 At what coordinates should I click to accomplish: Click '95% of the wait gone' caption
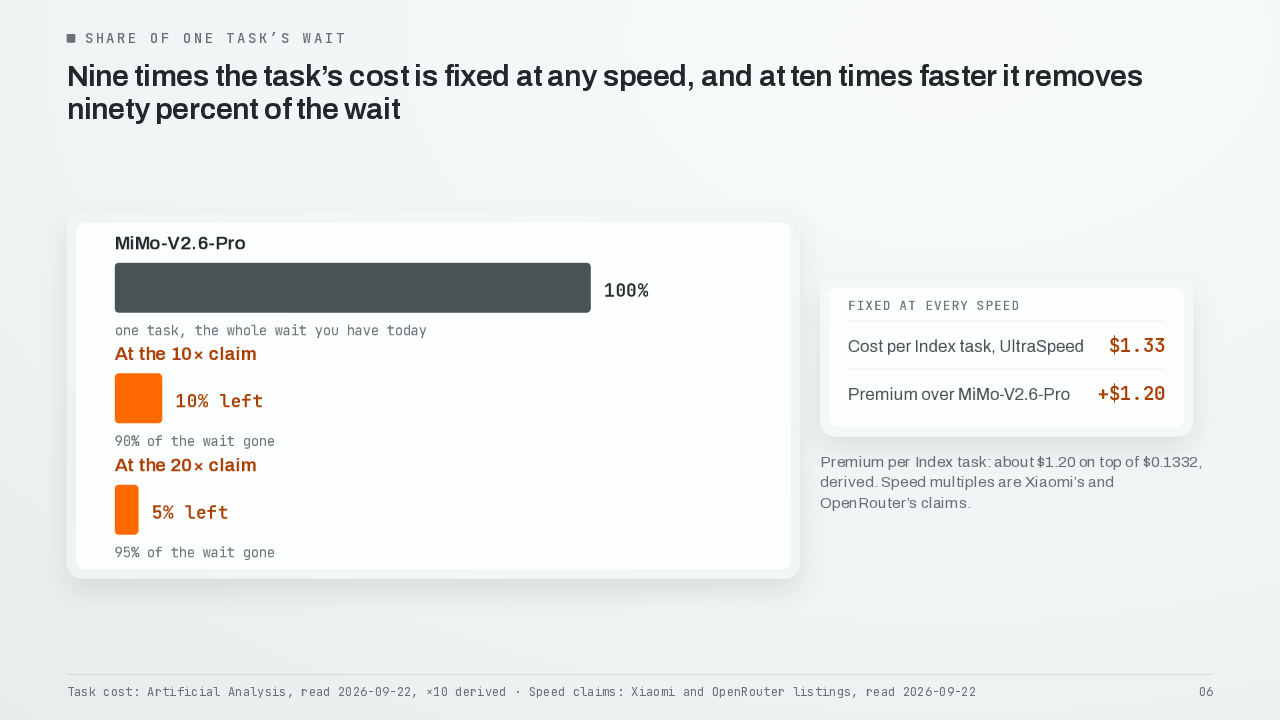(x=195, y=552)
